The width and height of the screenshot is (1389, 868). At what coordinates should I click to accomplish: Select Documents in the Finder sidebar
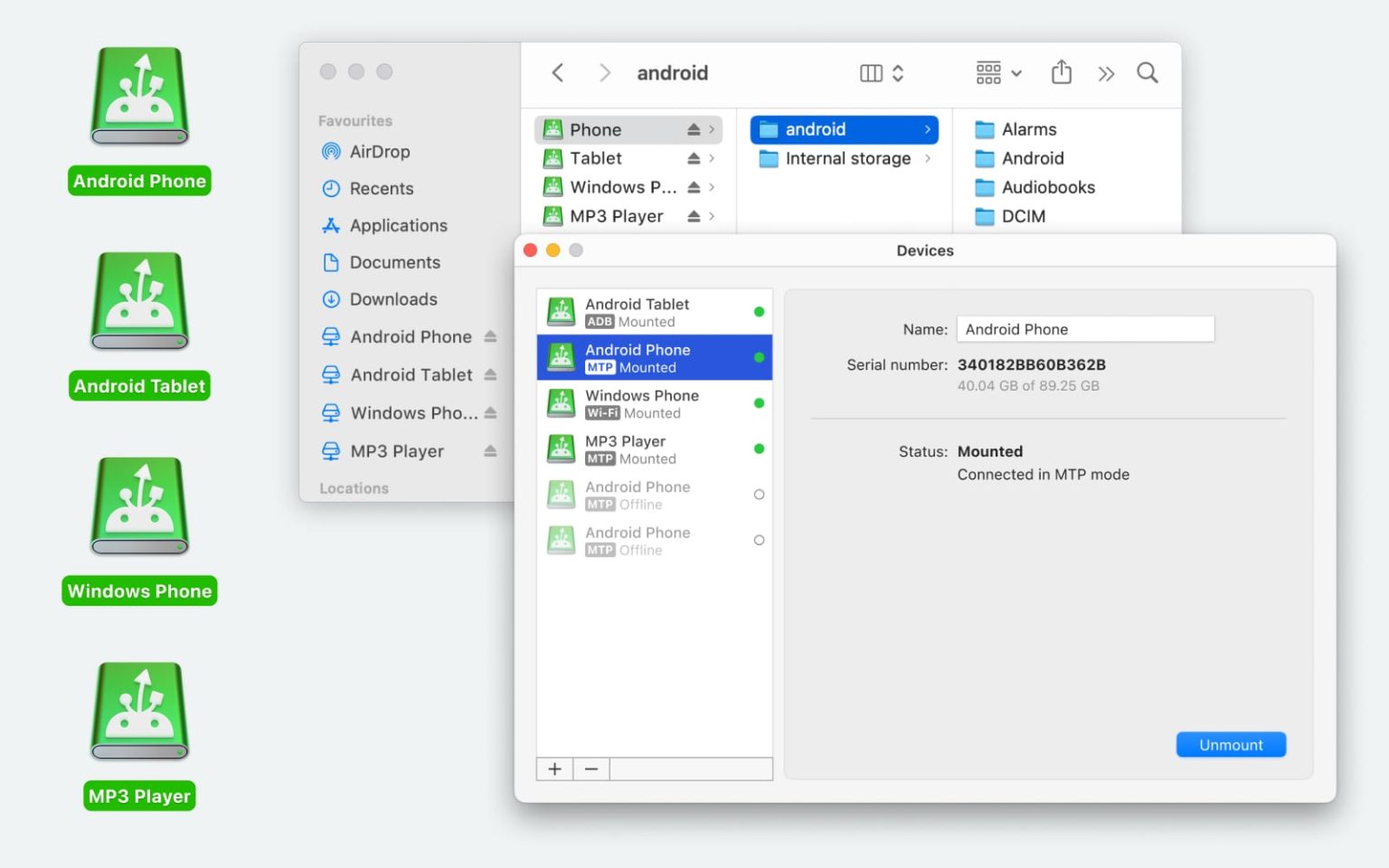(392, 262)
